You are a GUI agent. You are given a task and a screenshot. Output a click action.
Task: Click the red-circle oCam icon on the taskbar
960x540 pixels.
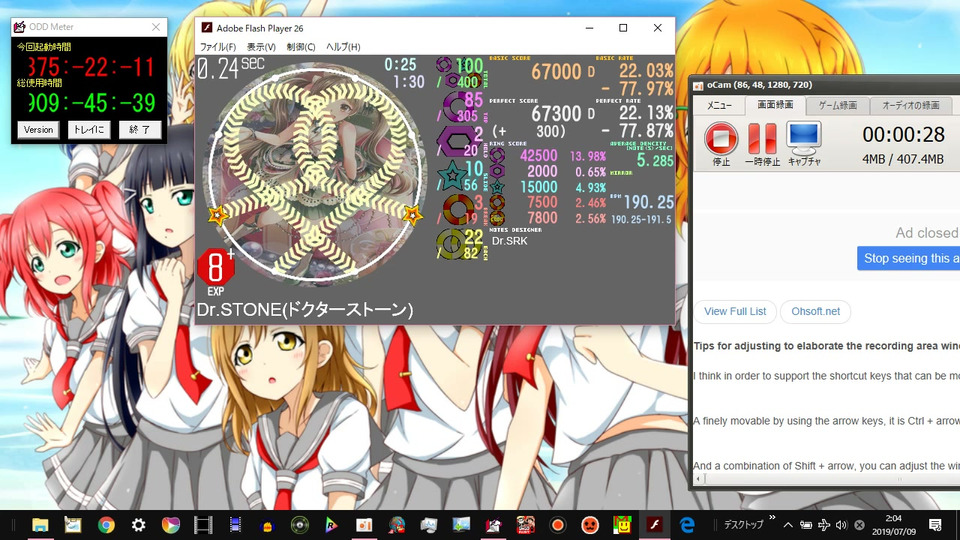coord(557,525)
